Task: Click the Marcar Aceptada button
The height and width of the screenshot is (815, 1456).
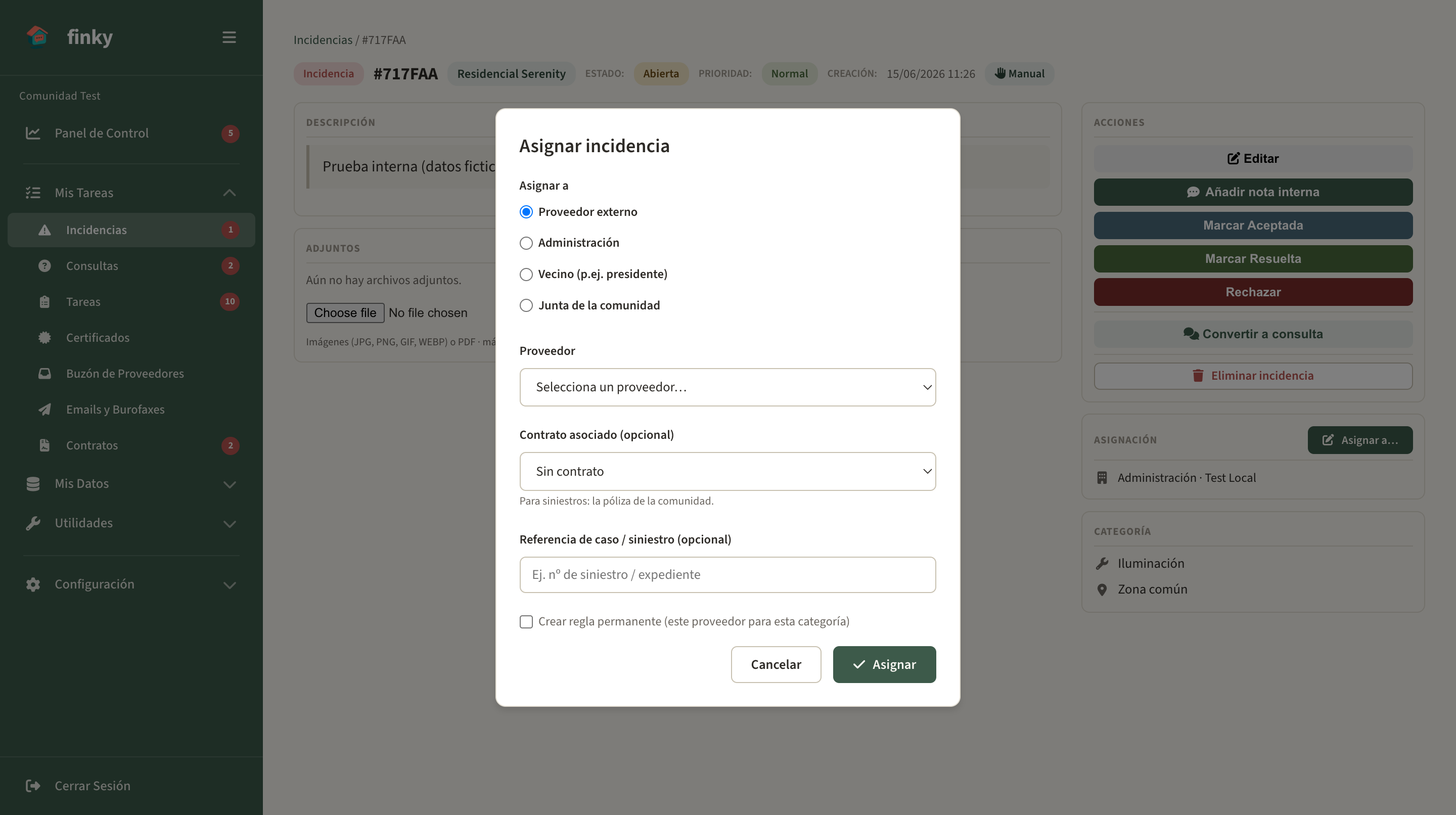Action: pos(1253,225)
